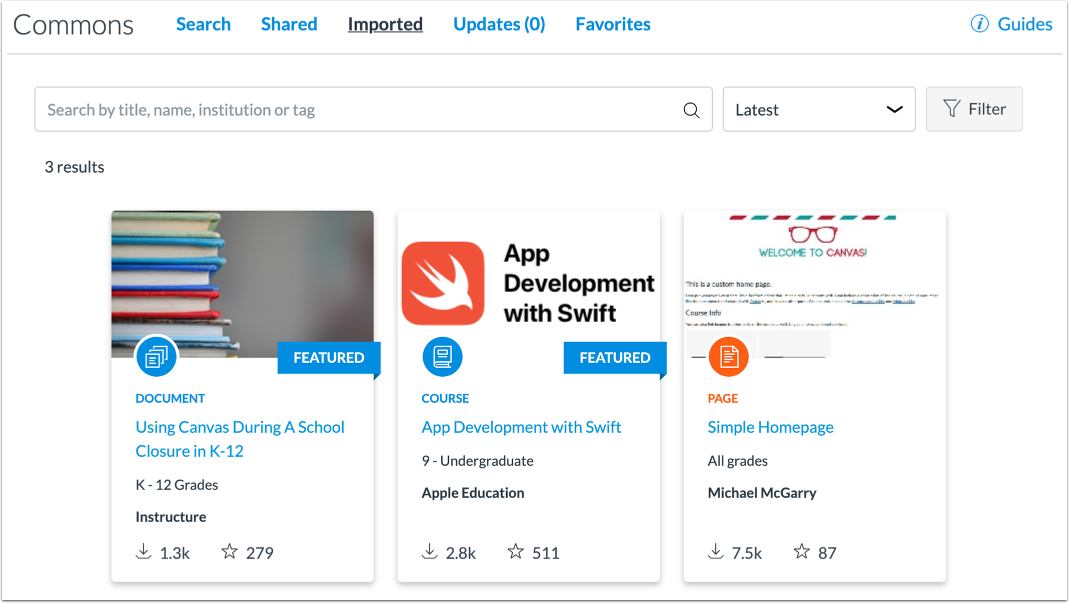Image resolution: width=1069 pixels, height=603 pixels.
Task: Favorite the App Development with Swift resource
Action: (516, 551)
